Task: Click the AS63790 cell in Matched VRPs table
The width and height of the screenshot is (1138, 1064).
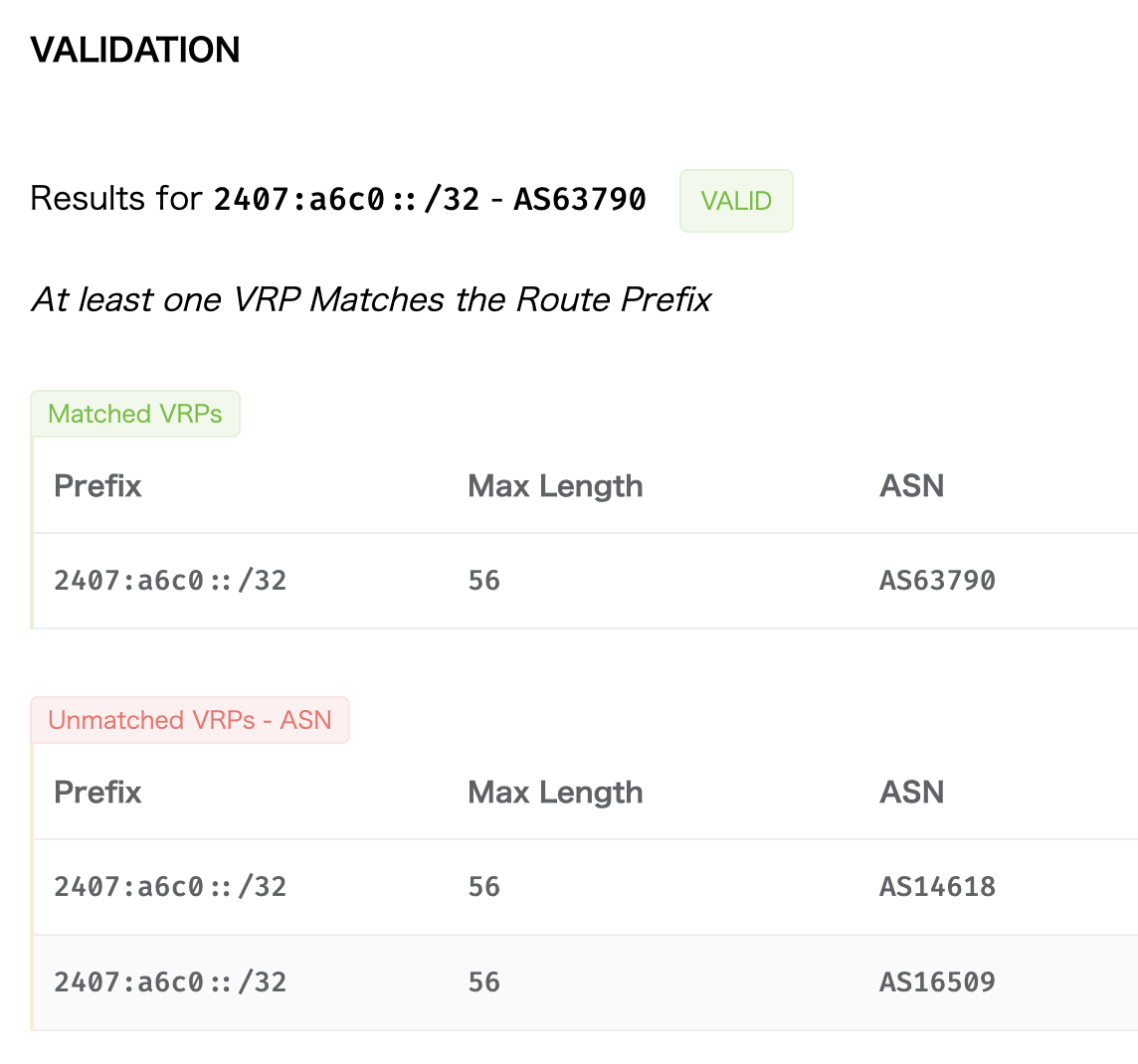Action: [x=937, y=581]
